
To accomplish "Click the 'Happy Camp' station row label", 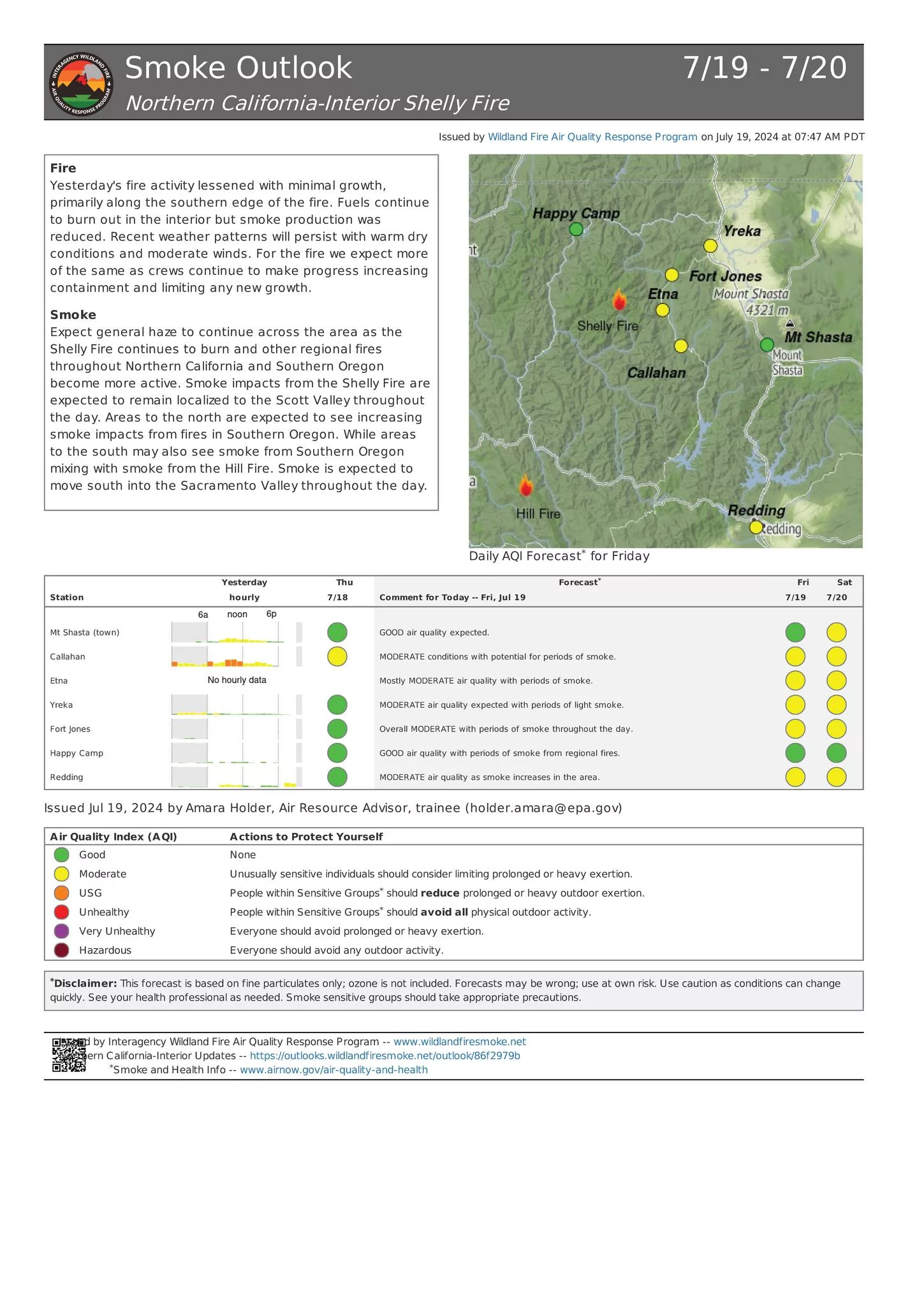I will click(x=77, y=753).
